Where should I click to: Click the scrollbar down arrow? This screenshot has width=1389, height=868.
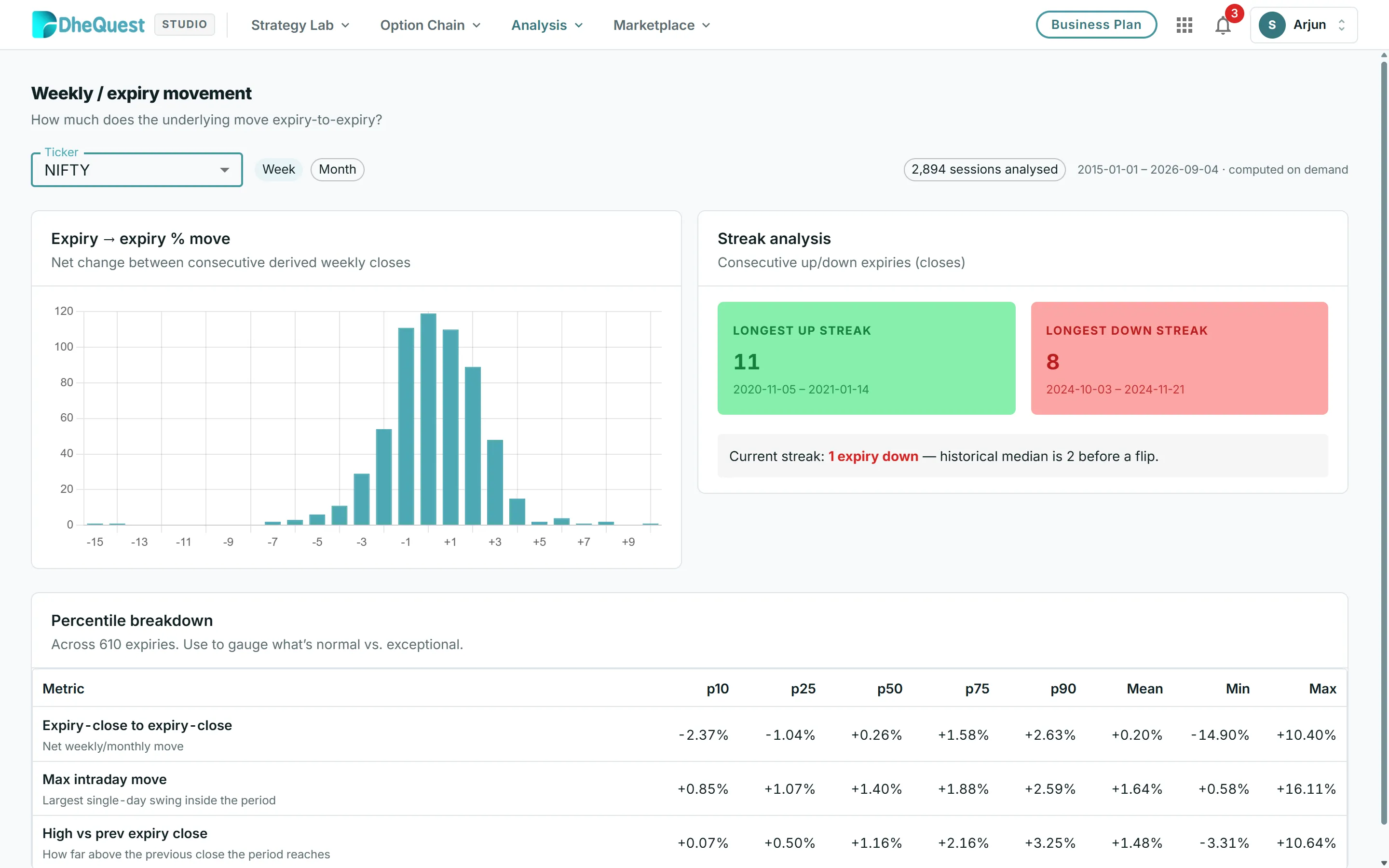(x=1384, y=863)
